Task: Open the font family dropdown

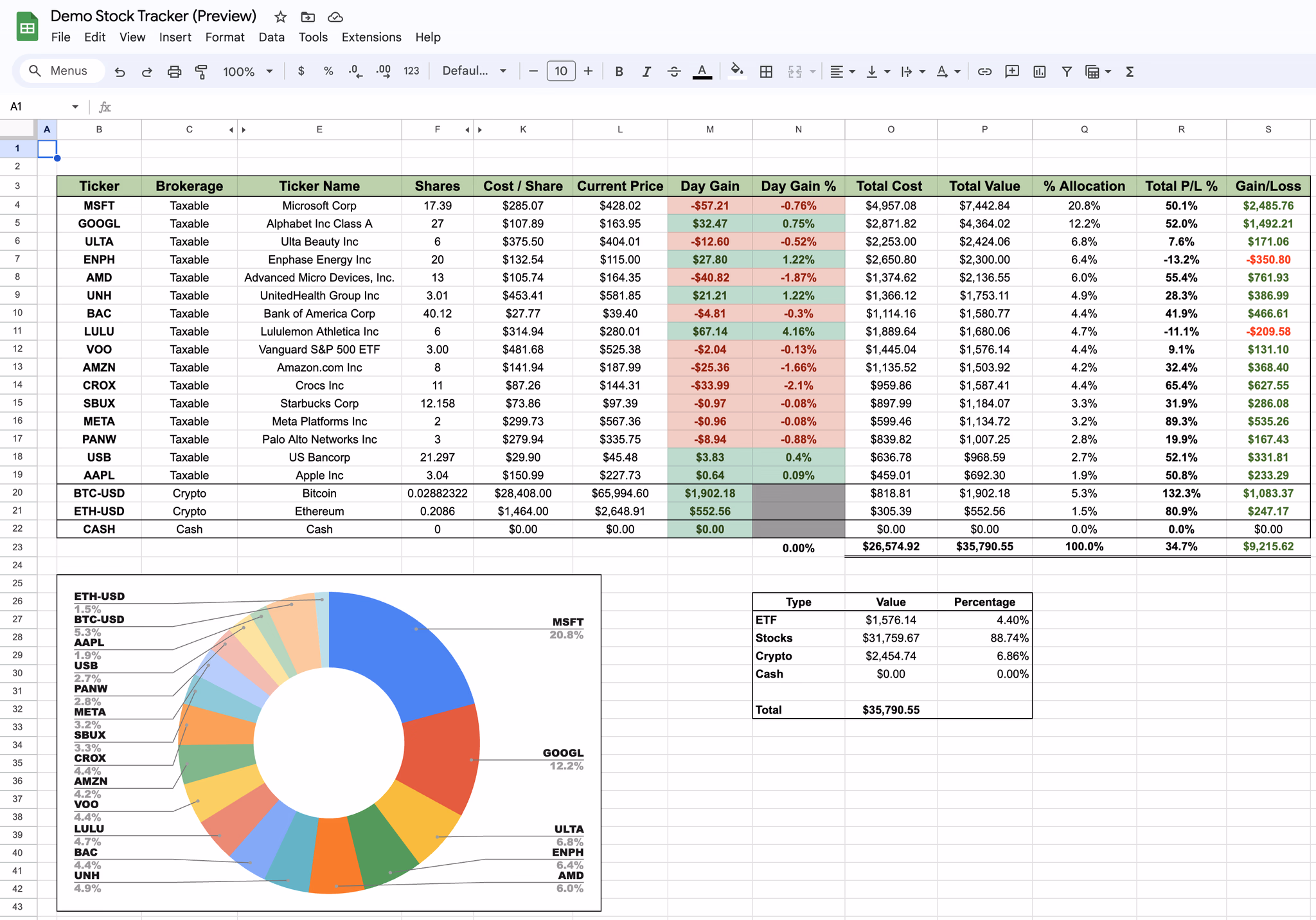Action: [474, 71]
